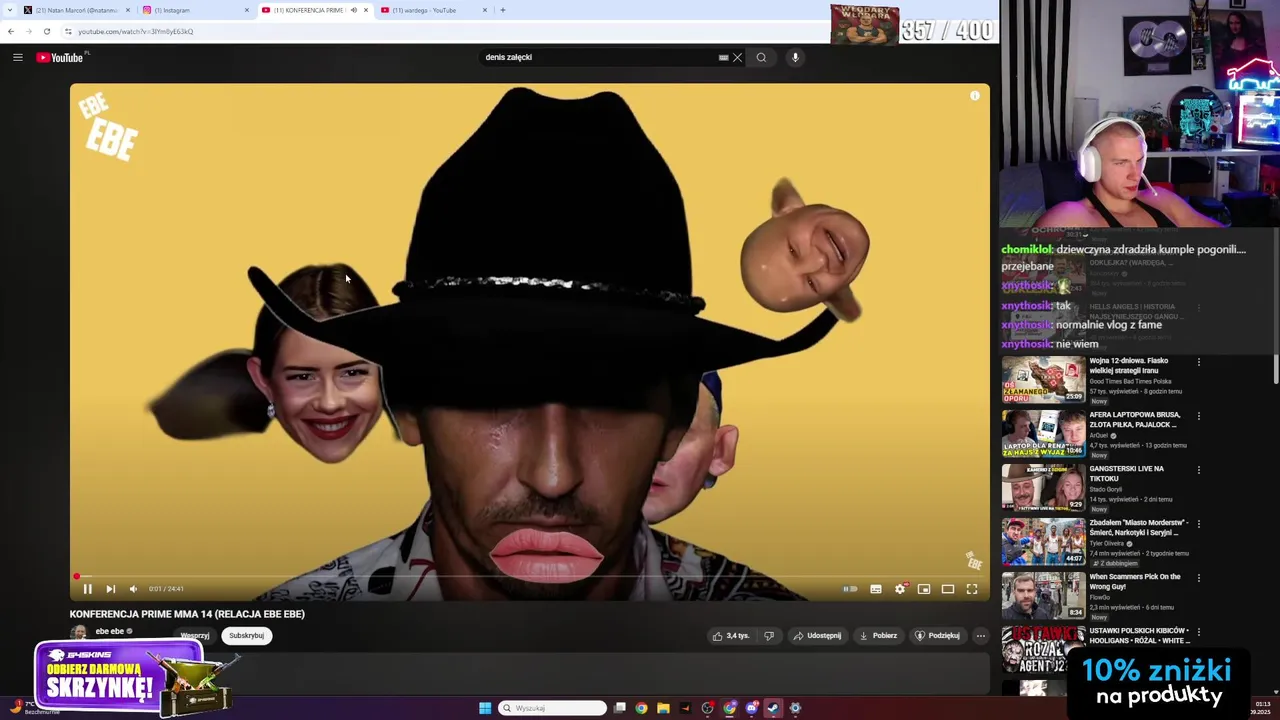Image resolution: width=1280 pixels, height=720 pixels.
Task: Go to the YouTube home logo
Action: coord(62,57)
